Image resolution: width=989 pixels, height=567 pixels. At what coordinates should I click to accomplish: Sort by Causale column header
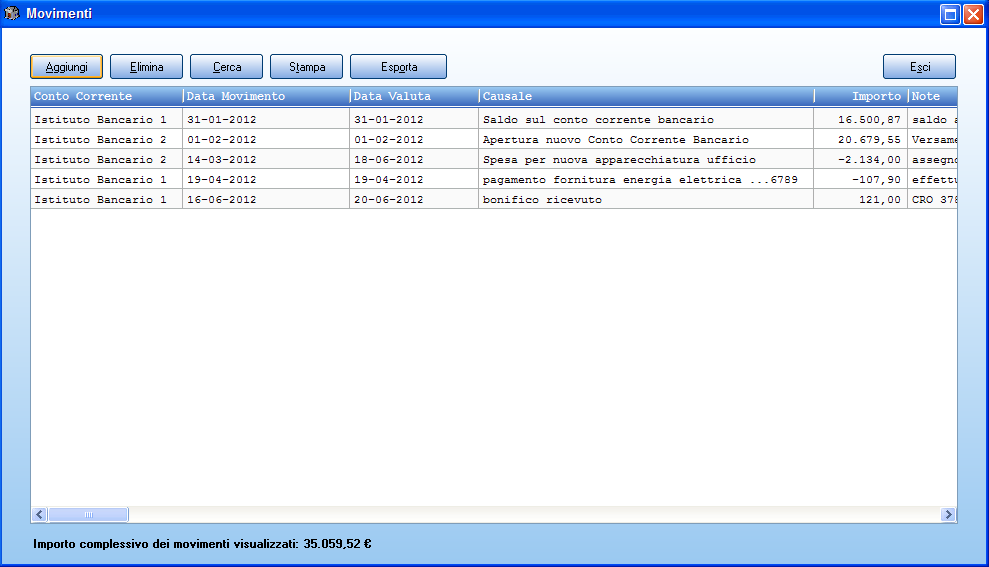pyautogui.click(x=647, y=96)
